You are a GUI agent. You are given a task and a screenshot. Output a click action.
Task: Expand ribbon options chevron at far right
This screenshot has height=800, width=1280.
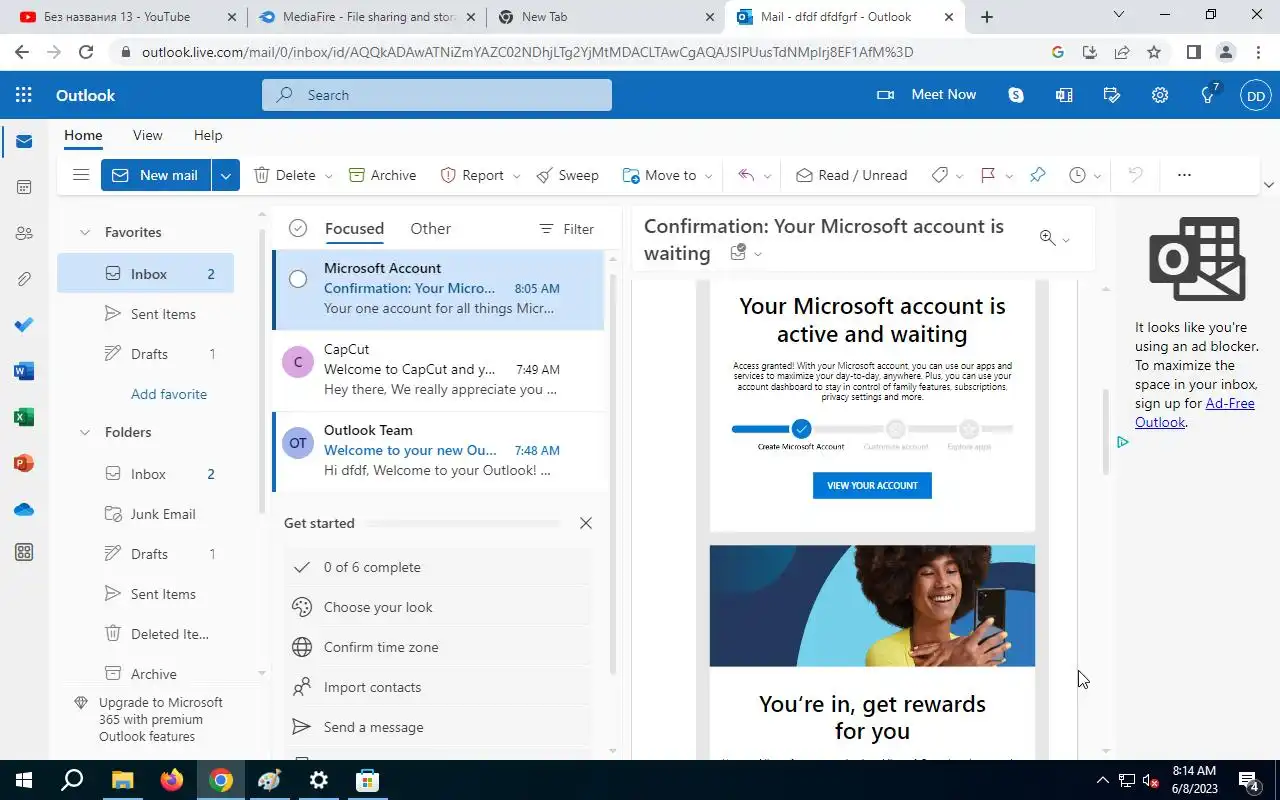tap(1269, 185)
